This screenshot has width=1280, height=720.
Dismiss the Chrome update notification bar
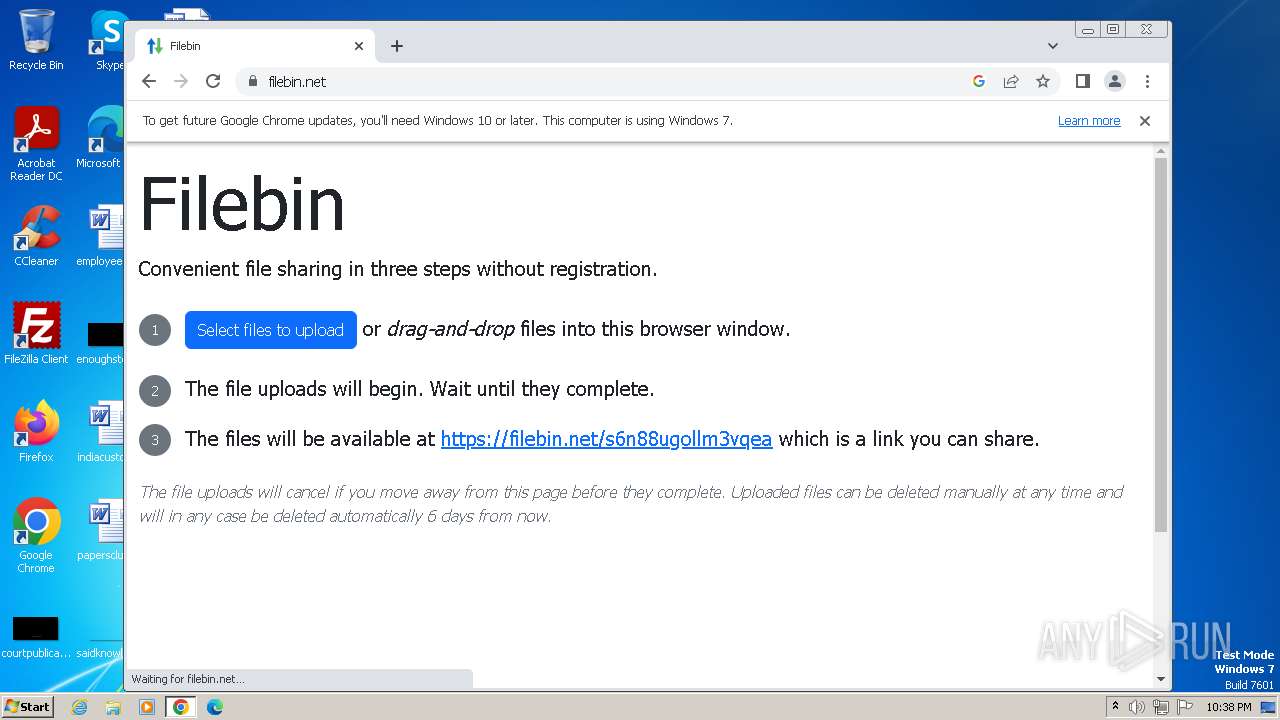pos(1145,121)
